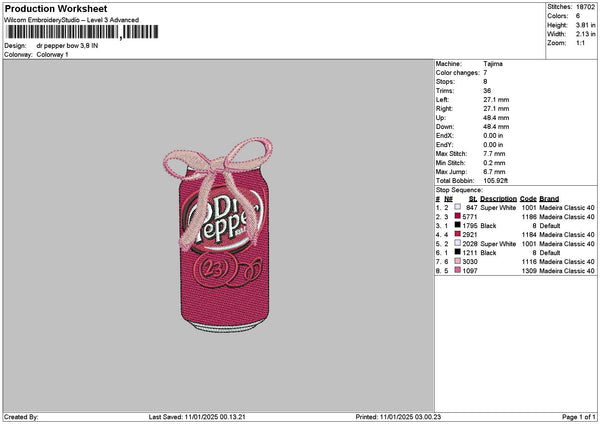Viewport: 600px width, 424px height.
Task: Click the 'Brand' column header
Action: (x=549, y=199)
